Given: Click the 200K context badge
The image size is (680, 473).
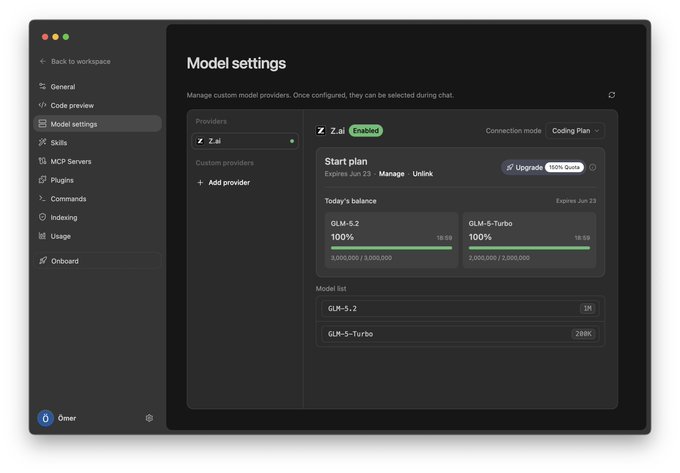Looking at the screenshot, I should pyautogui.click(x=583, y=333).
